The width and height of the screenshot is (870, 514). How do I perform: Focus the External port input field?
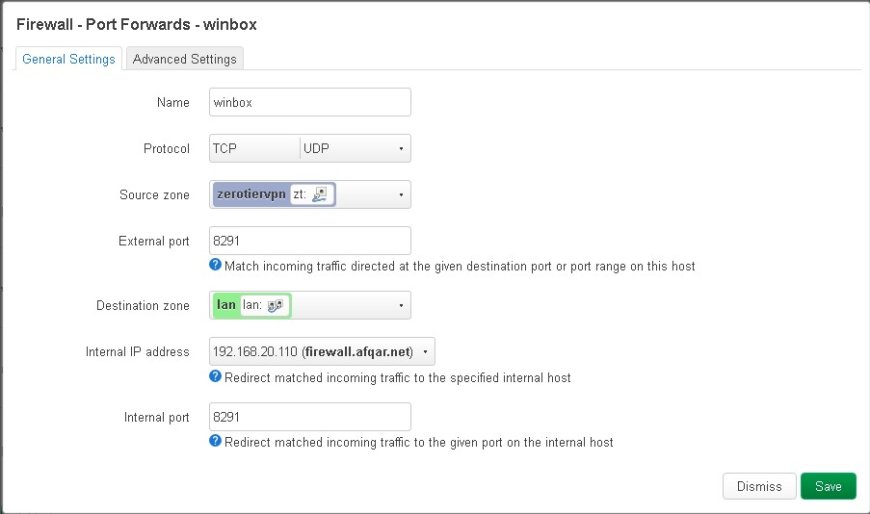[x=310, y=241]
